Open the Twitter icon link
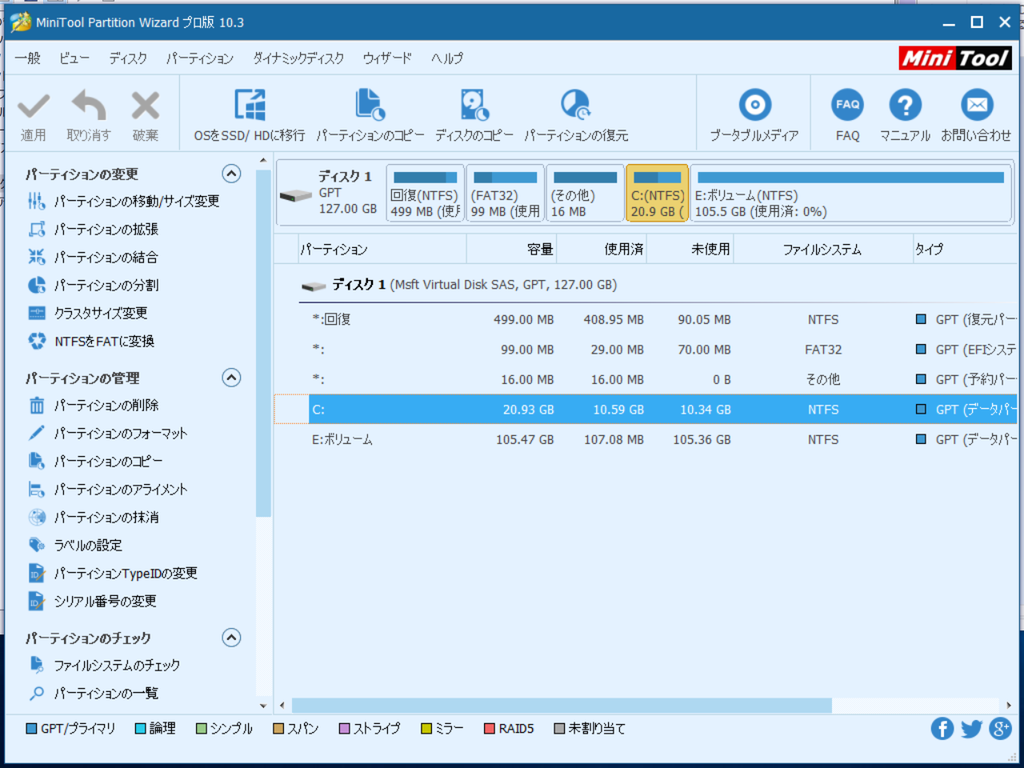Screen dimensions: 1024x768 coord(971,729)
